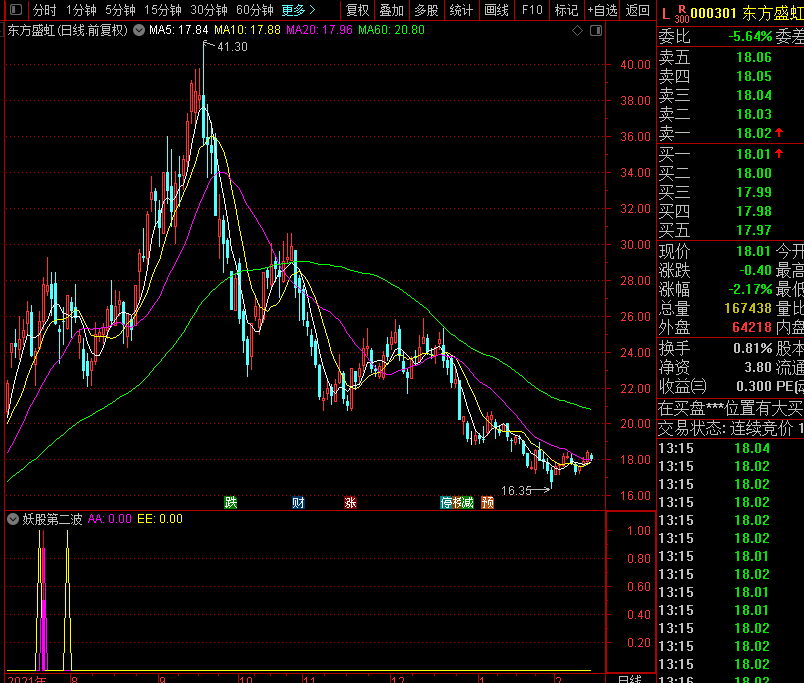This screenshot has height=683, width=804.
Task: Click the R300 badge beside stock code
Action: tap(682, 12)
